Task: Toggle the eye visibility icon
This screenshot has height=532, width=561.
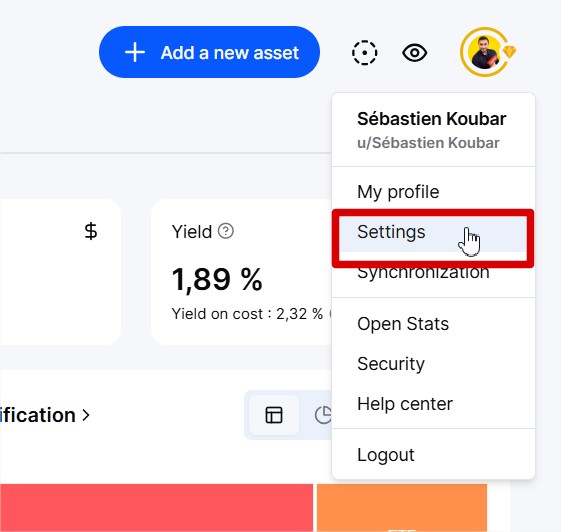Action: (414, 53)
